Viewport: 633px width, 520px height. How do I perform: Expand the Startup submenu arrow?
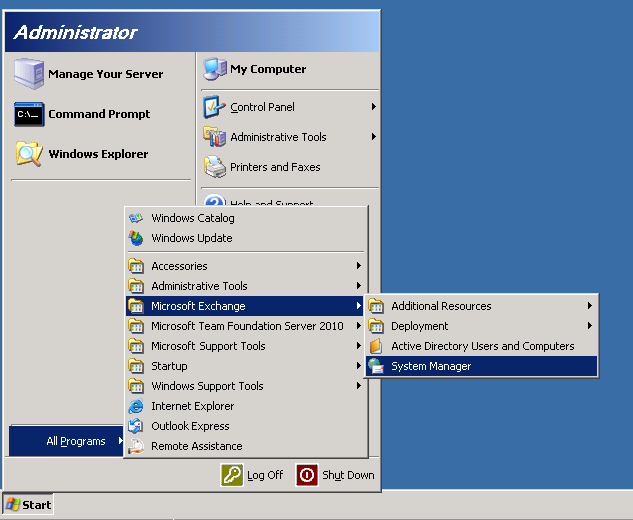[x=358, y=366]
